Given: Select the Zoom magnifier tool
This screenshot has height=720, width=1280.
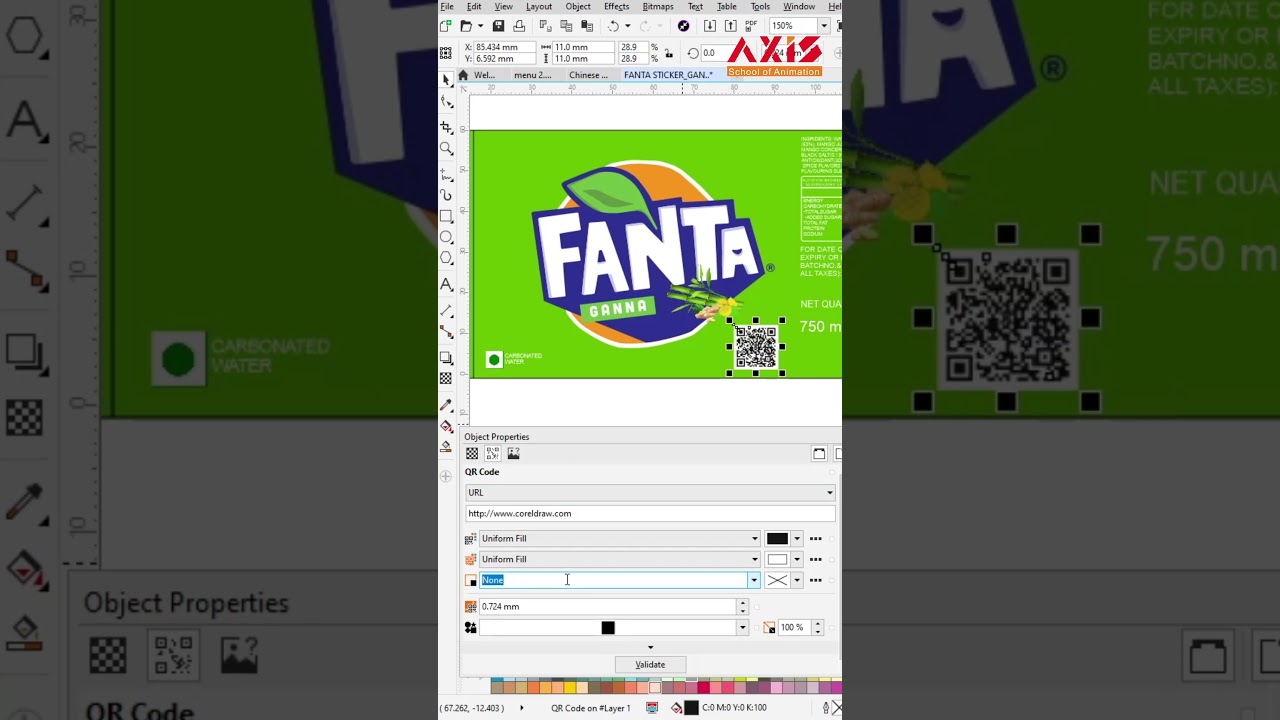Looking at the screenshot, I should [446, 148].
